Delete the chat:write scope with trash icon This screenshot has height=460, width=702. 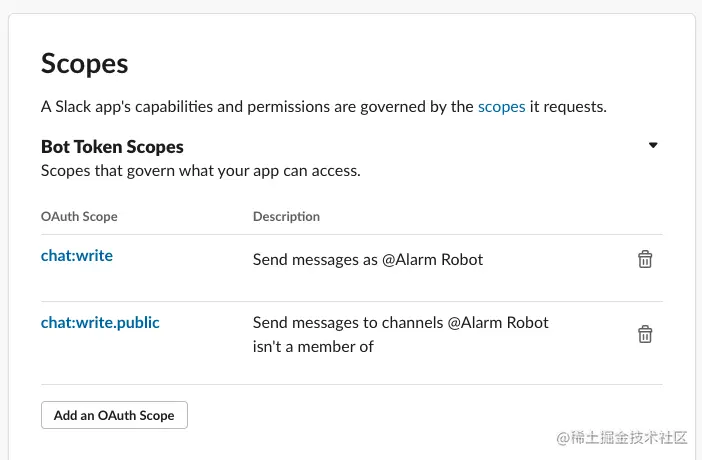click(x=645, y=259)
